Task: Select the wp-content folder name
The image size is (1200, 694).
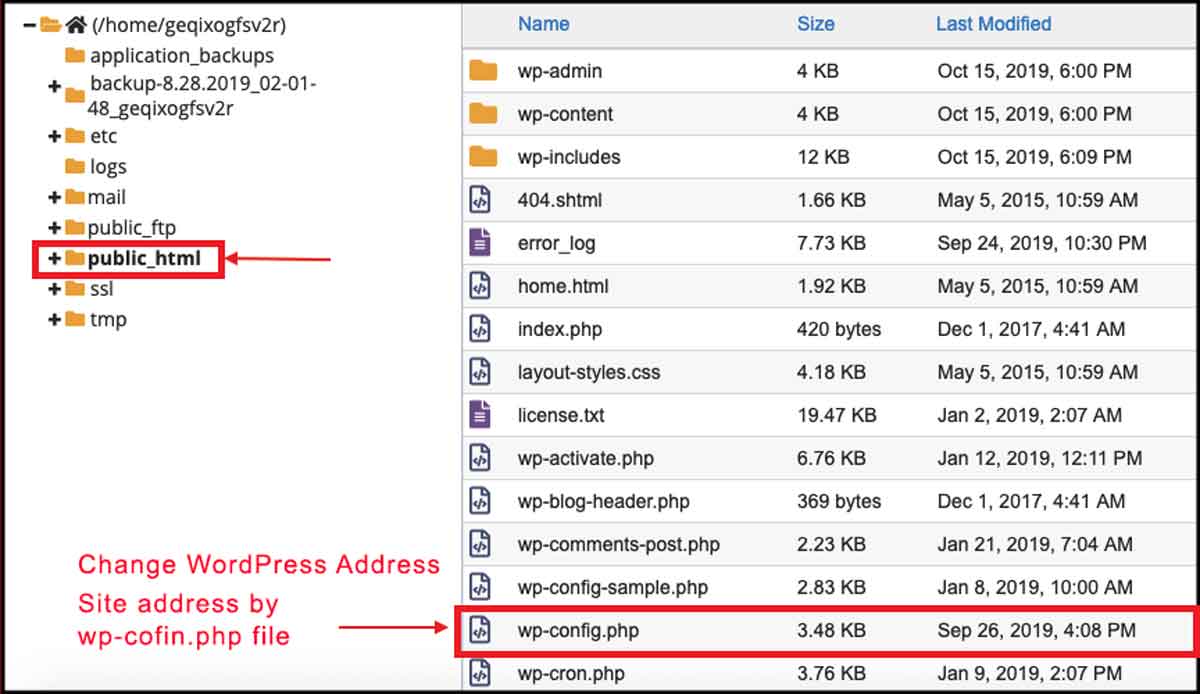Action: coord(566,114)
